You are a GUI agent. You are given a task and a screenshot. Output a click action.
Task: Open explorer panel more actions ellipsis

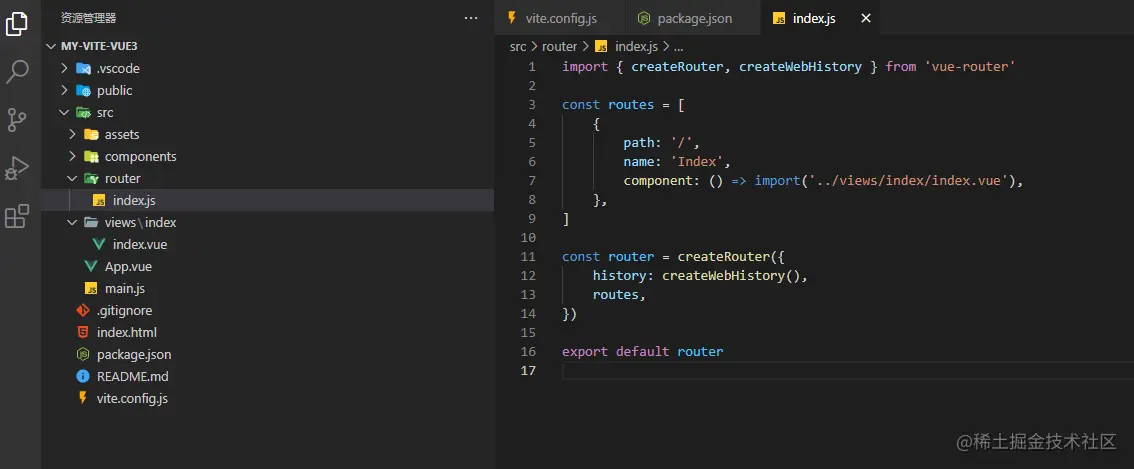pyautogui.click(x=471, y=18)
